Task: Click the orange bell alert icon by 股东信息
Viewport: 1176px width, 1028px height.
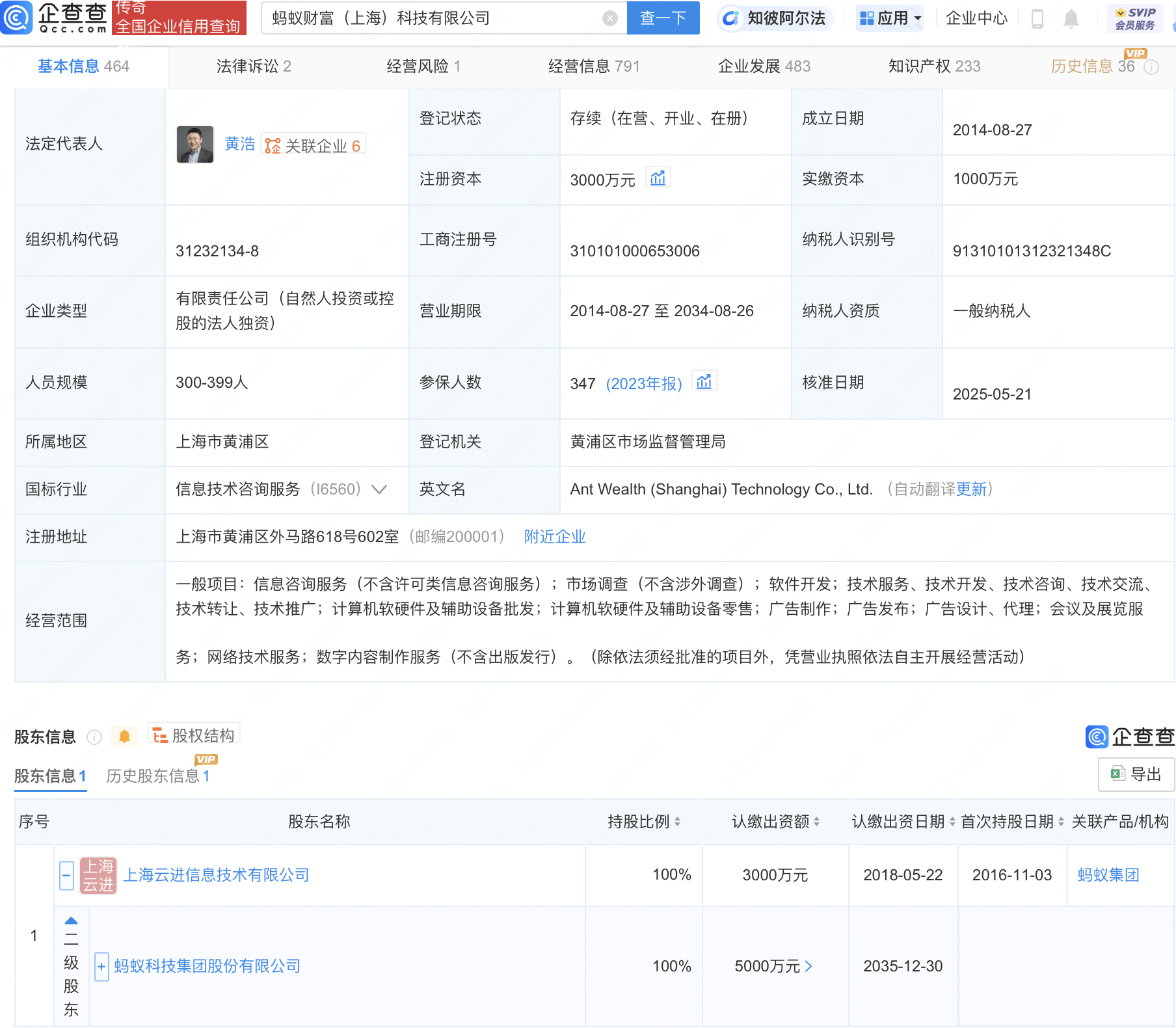Action: pyautogui.click(x=125, y=737)
